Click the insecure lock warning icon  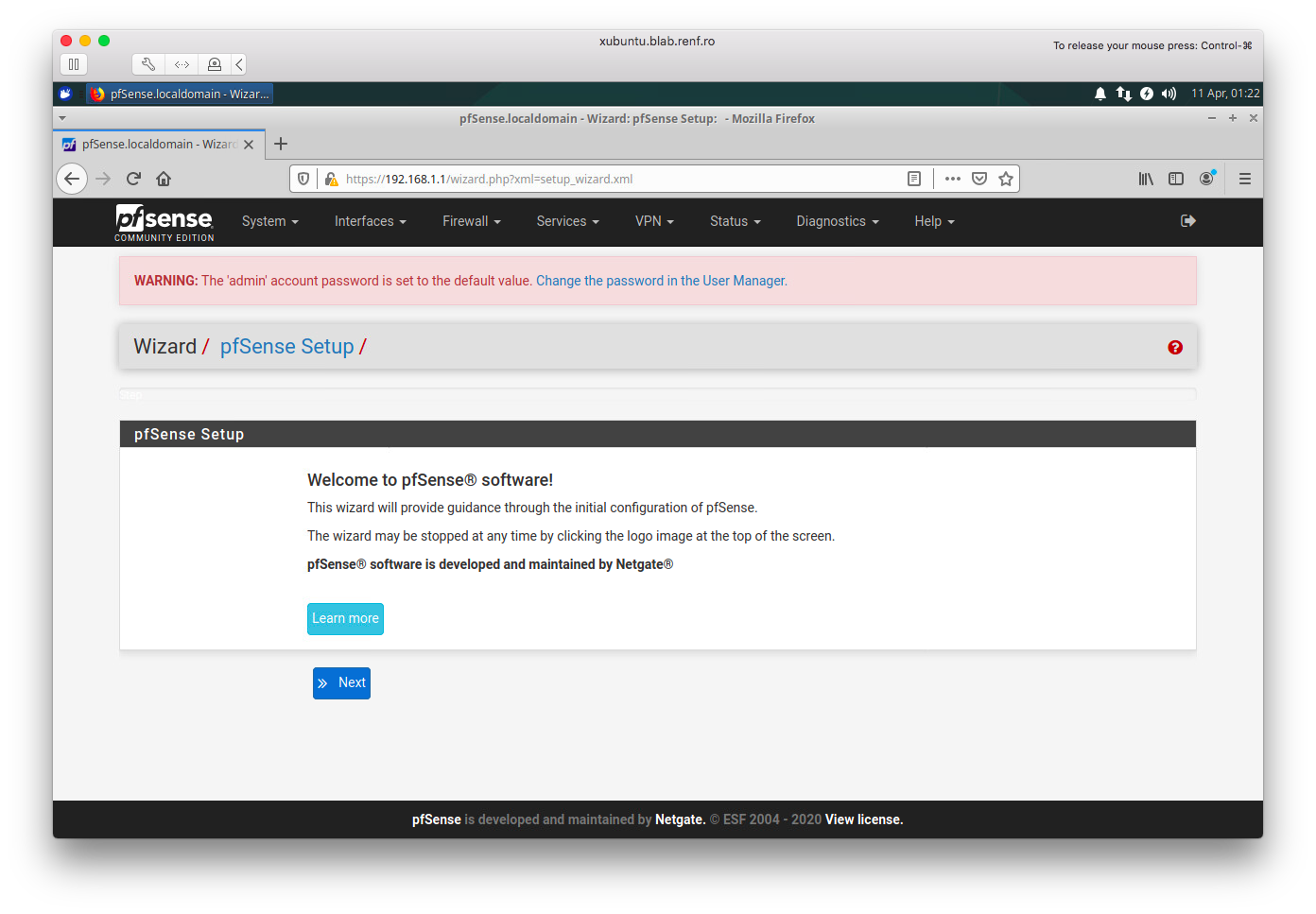point(331,179)
